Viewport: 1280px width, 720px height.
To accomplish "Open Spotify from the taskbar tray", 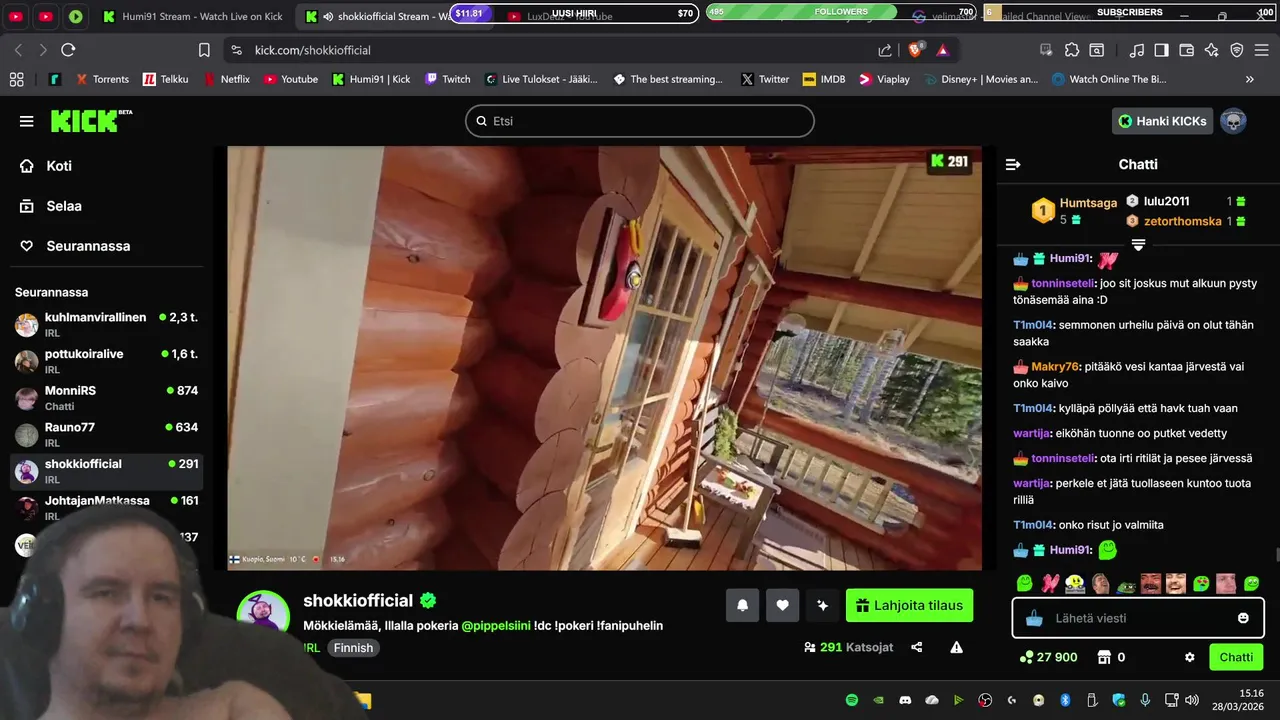I will tap(852, 700).
